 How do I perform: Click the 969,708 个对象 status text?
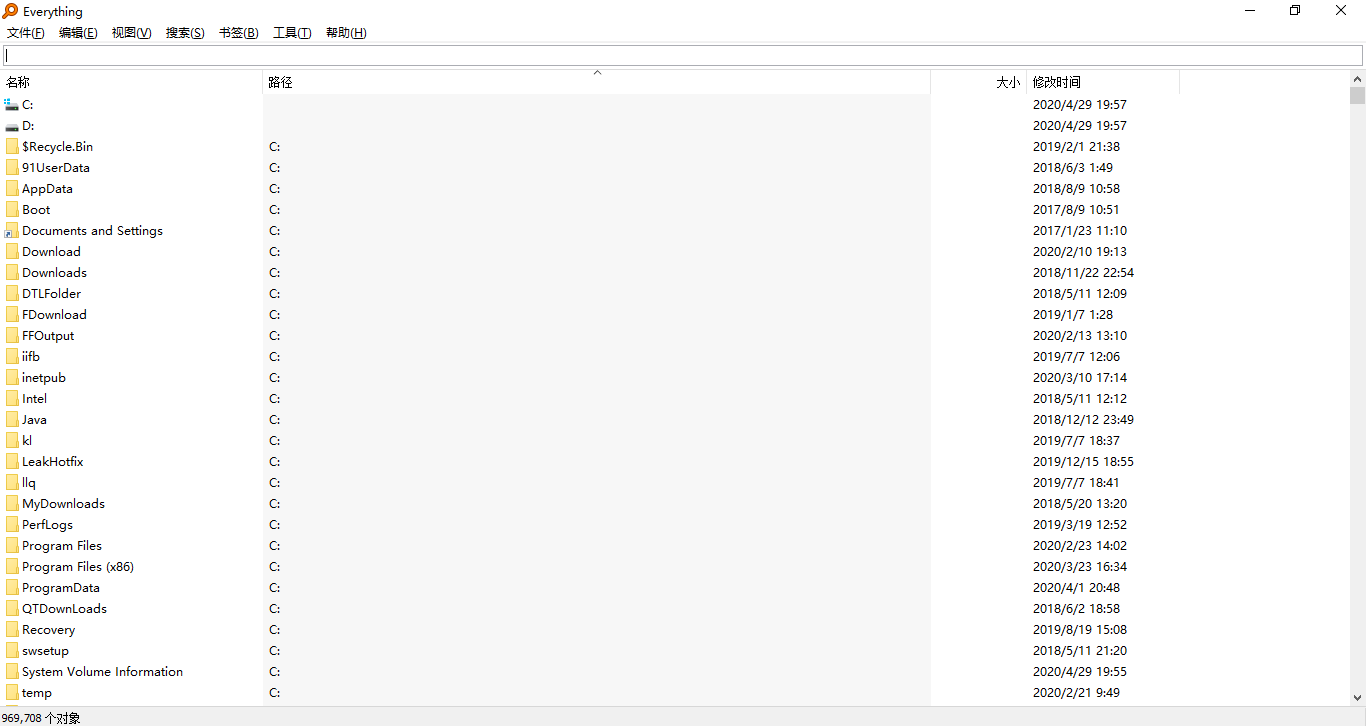41,718
